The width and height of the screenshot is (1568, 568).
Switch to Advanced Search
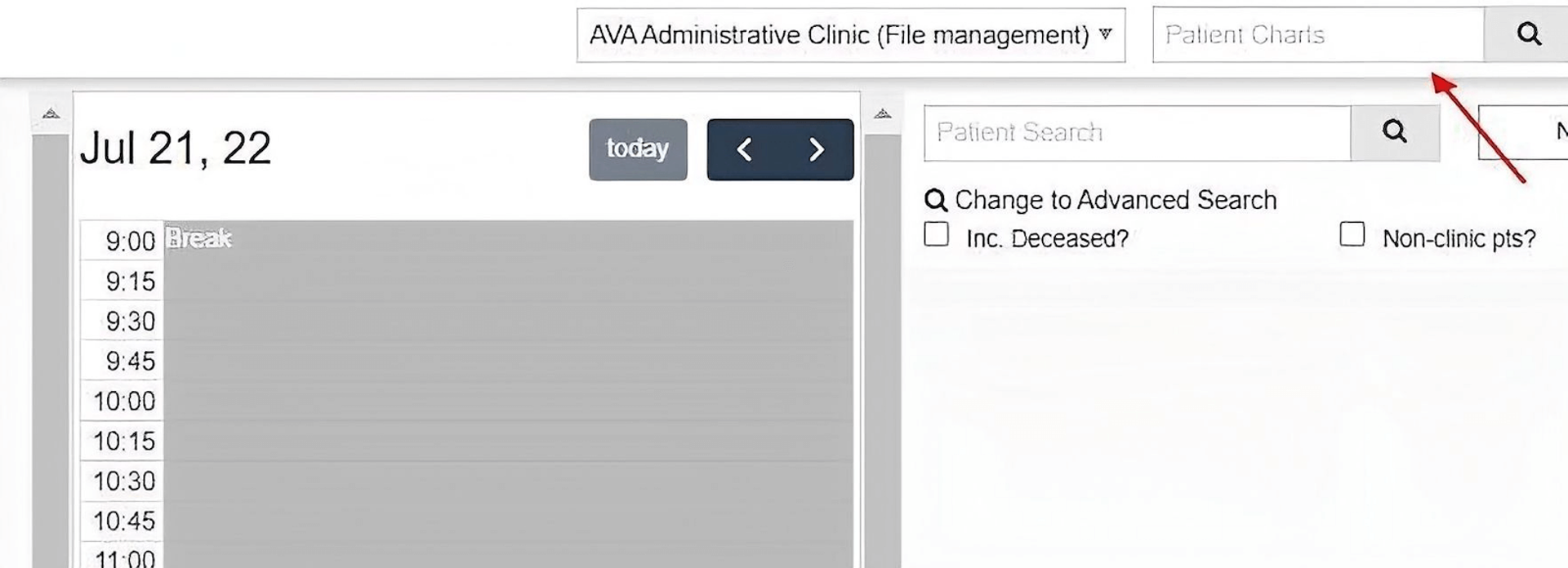pos(1101,200)
